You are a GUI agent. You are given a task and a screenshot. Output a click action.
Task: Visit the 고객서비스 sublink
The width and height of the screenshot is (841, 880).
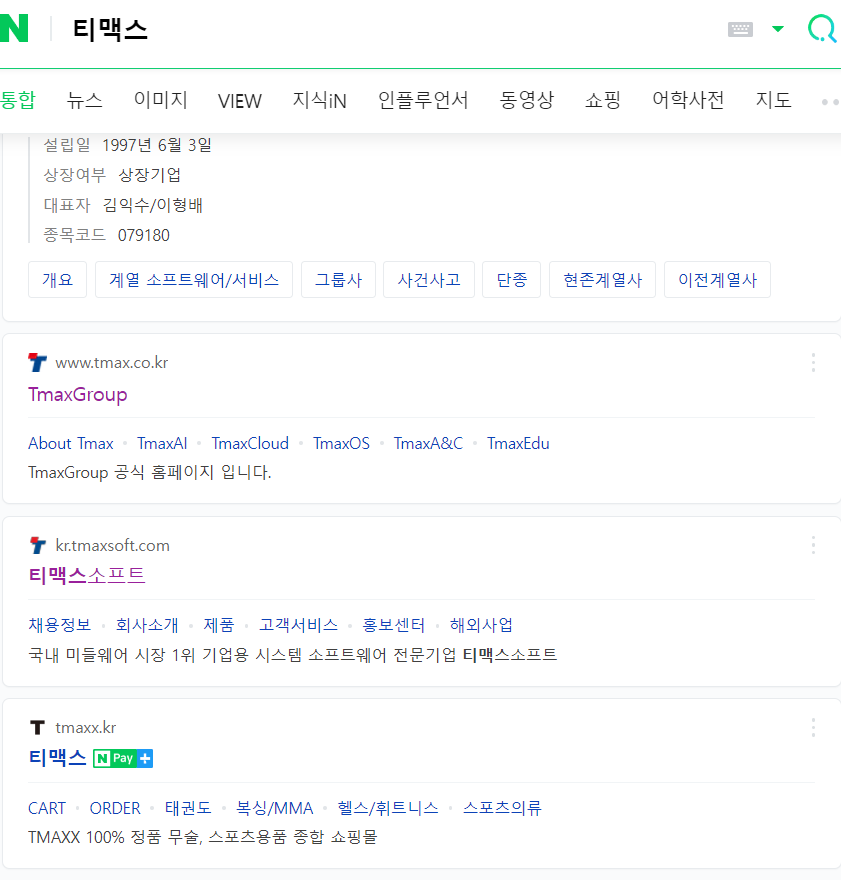[x=298, y=625]
